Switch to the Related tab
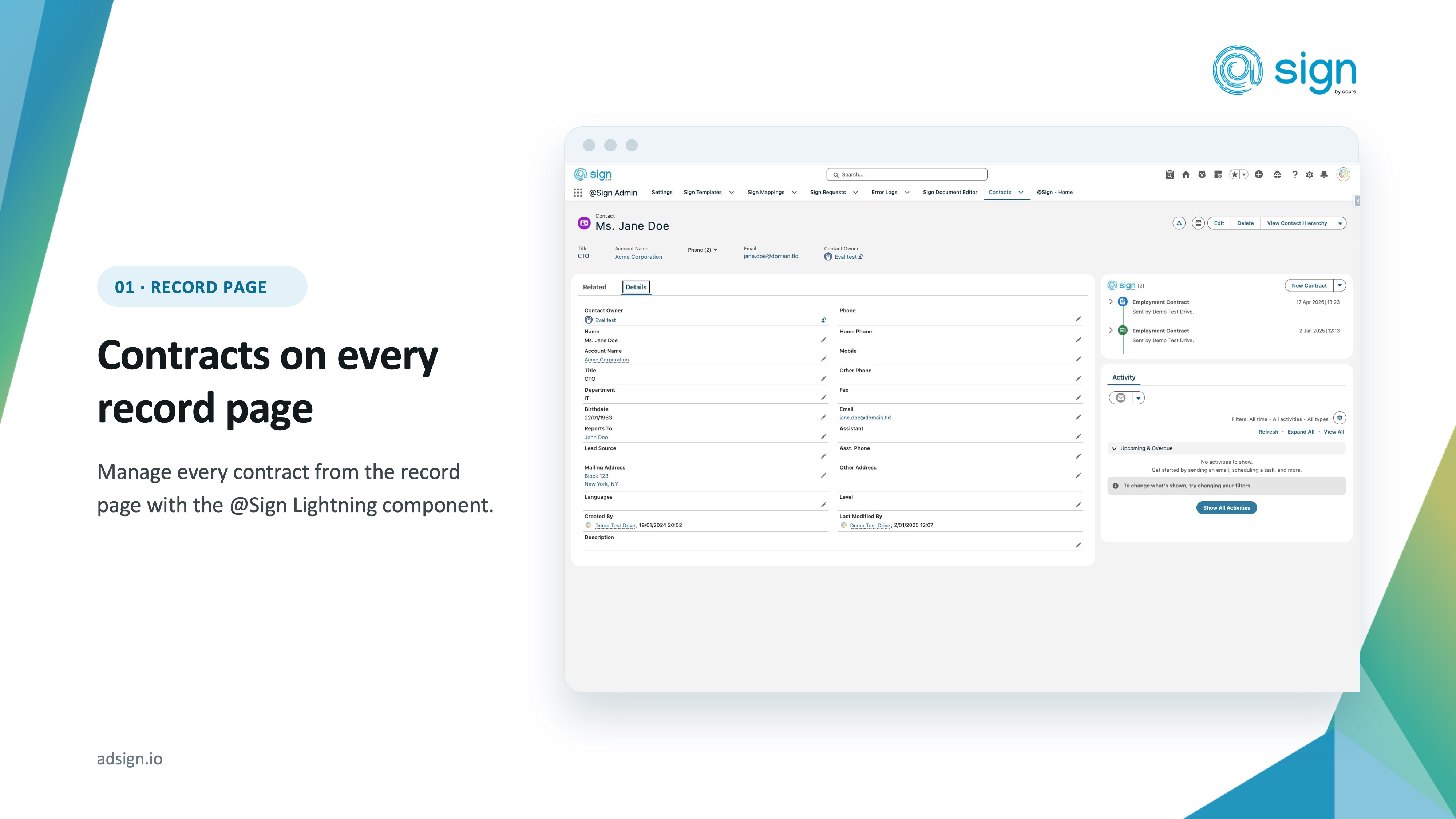Viewport: 1456px width, 819px height. pyautogui.click(x=594, y=287)
